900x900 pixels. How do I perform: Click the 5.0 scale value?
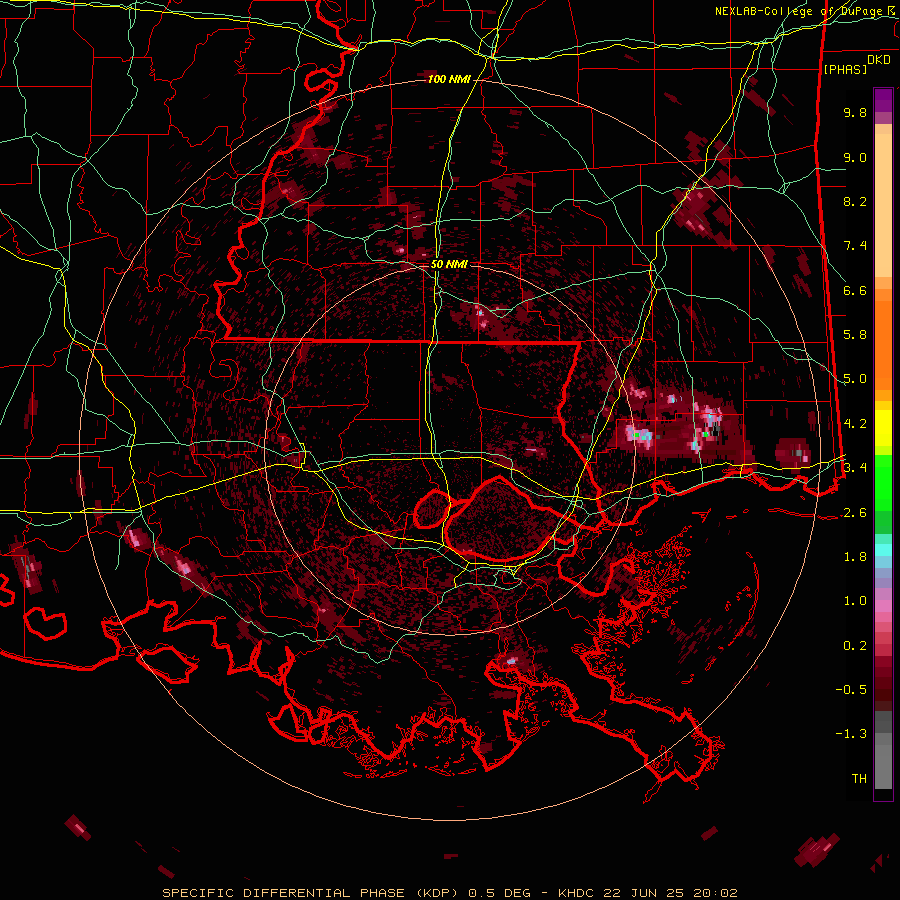[x=855, y=379]
